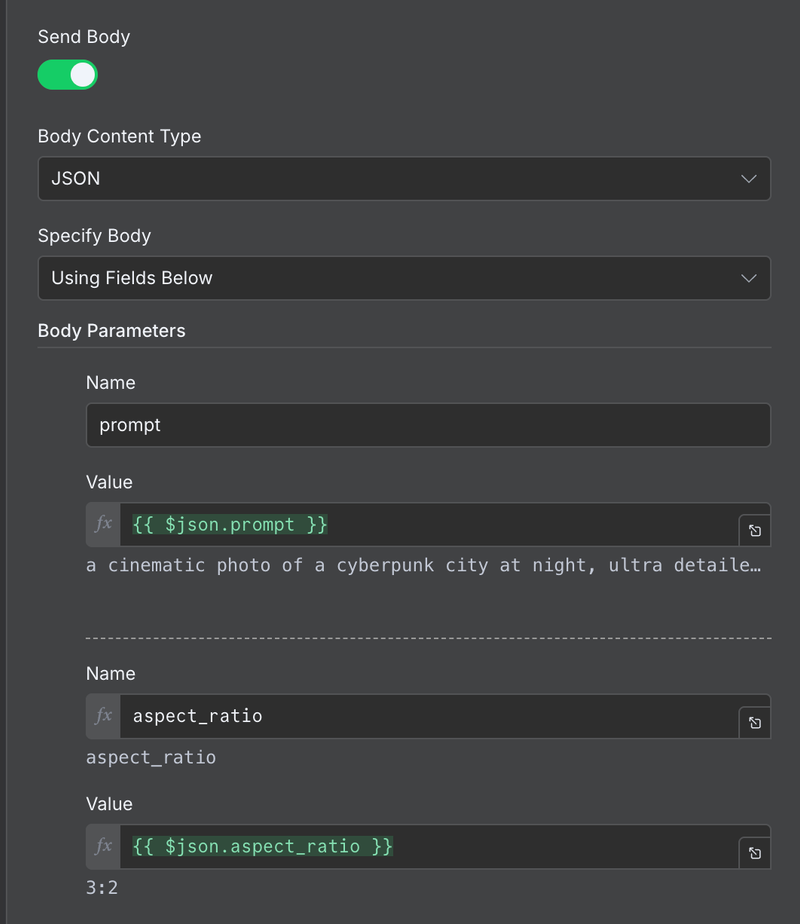Click the aspect_ratio preview text under the name
The height and width of the screenshot is (924, 800).
click(x=151, y=757)
